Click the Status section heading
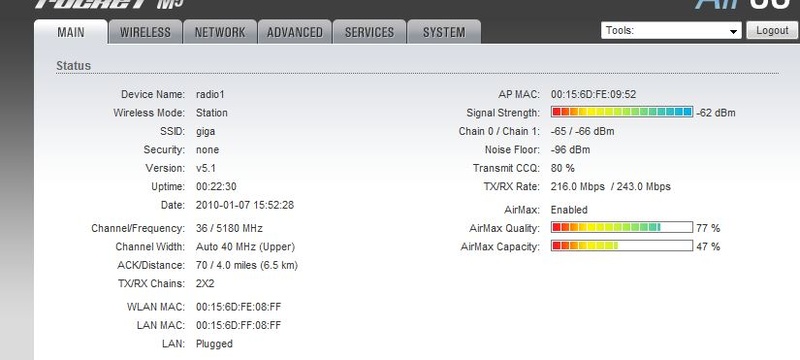 pos(73,66)
